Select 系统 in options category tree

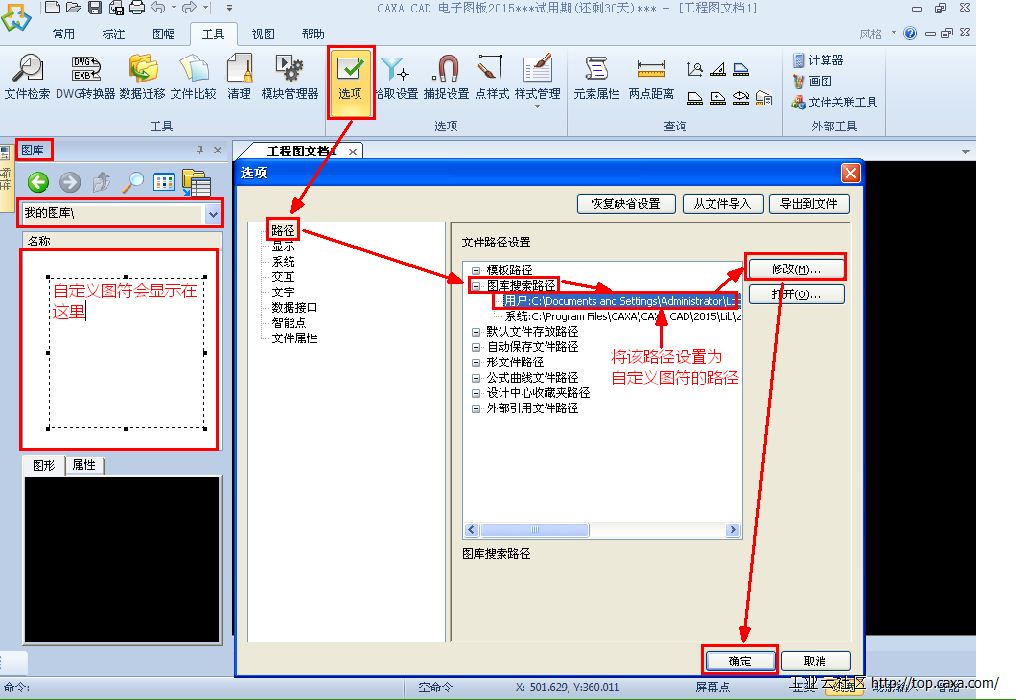coord(283,261)
